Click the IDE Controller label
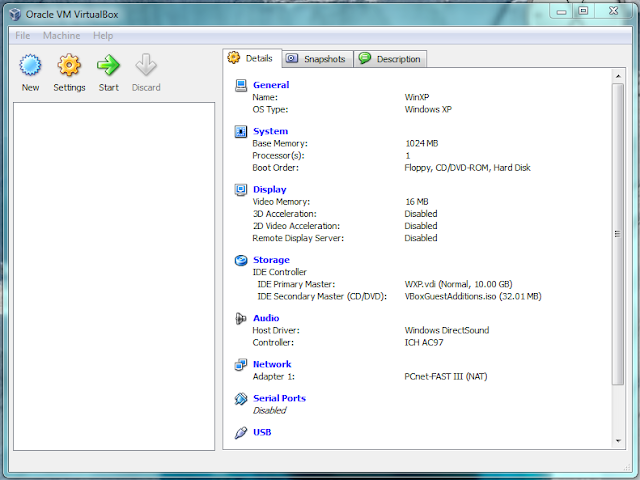The width and height of the screenshot is (640, 480). tap(279, 272)
